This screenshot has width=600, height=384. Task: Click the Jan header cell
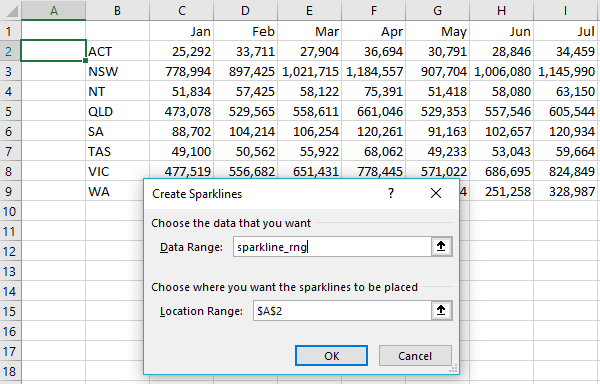[x=182, y=31]
